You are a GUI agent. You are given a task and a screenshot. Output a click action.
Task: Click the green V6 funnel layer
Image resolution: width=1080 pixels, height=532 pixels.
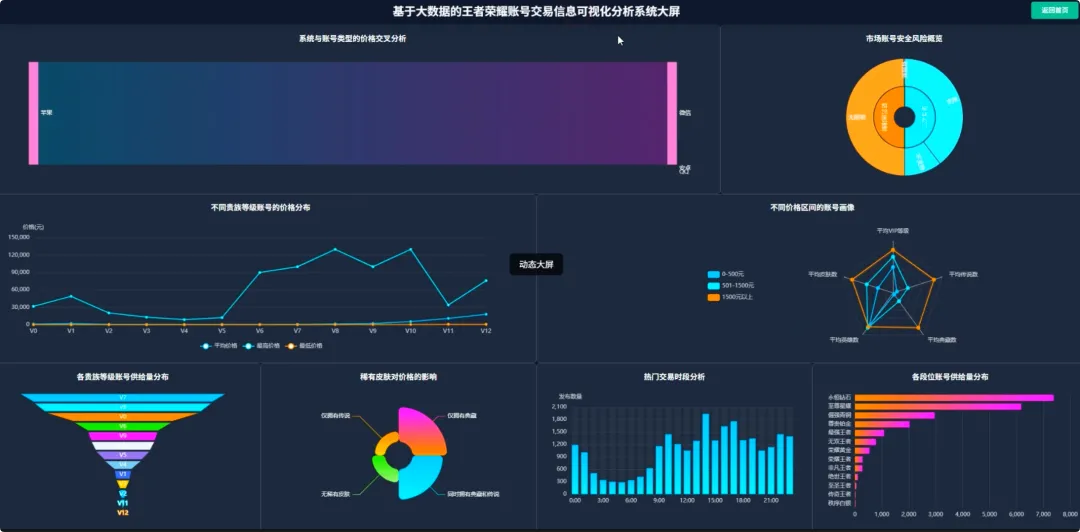[123, 427]
